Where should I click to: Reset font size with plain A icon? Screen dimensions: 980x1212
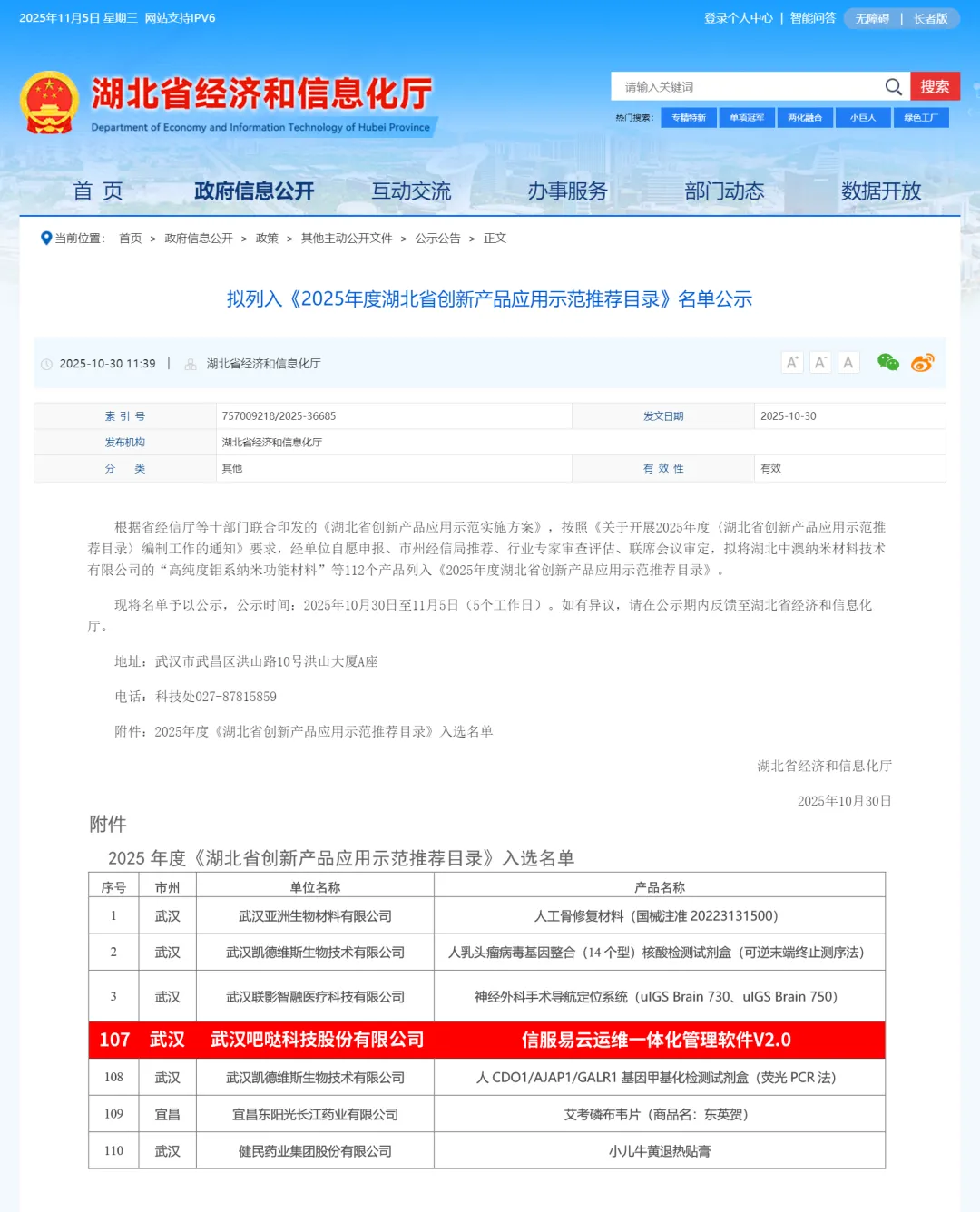(848, 363)
